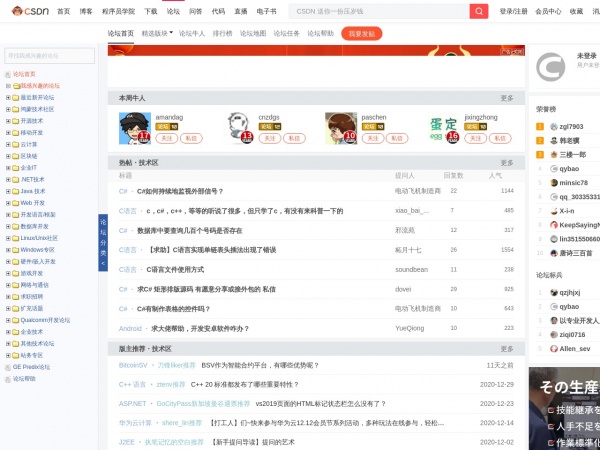Click ziqi0716's avatar in 论坛标兵

pos(554,335)
